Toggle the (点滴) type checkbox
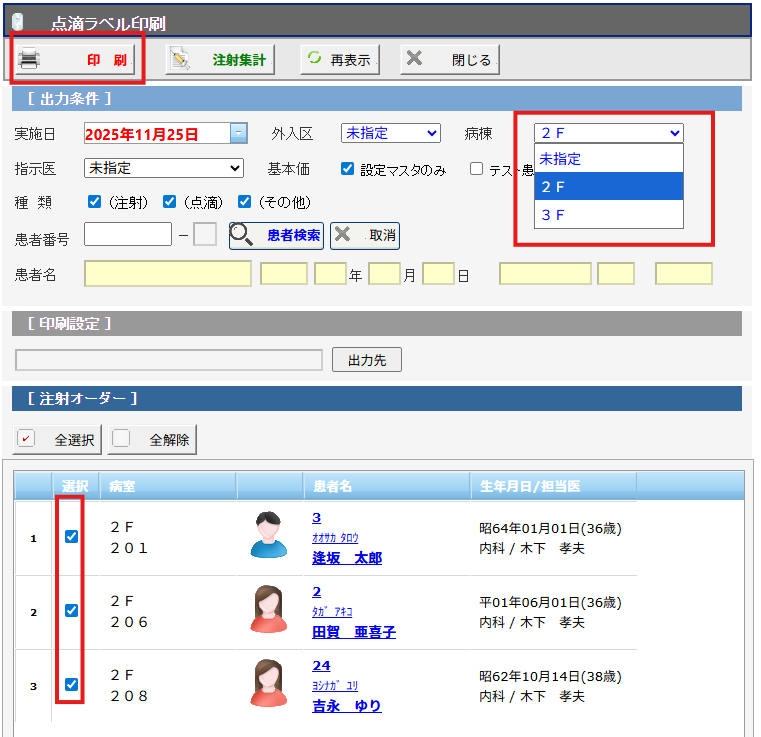Image resolution: width=761 pixels, height=737 pixels. 170,202
